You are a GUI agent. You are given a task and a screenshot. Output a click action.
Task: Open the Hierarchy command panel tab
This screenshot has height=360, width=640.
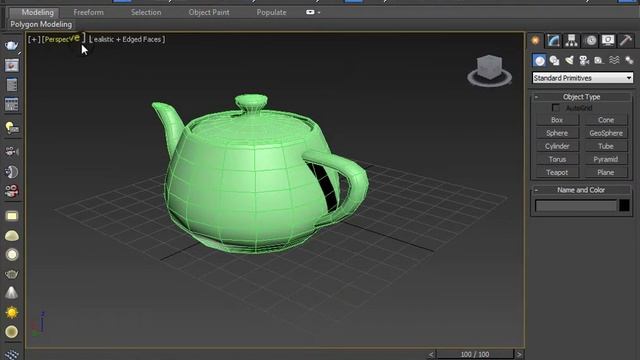571,40
